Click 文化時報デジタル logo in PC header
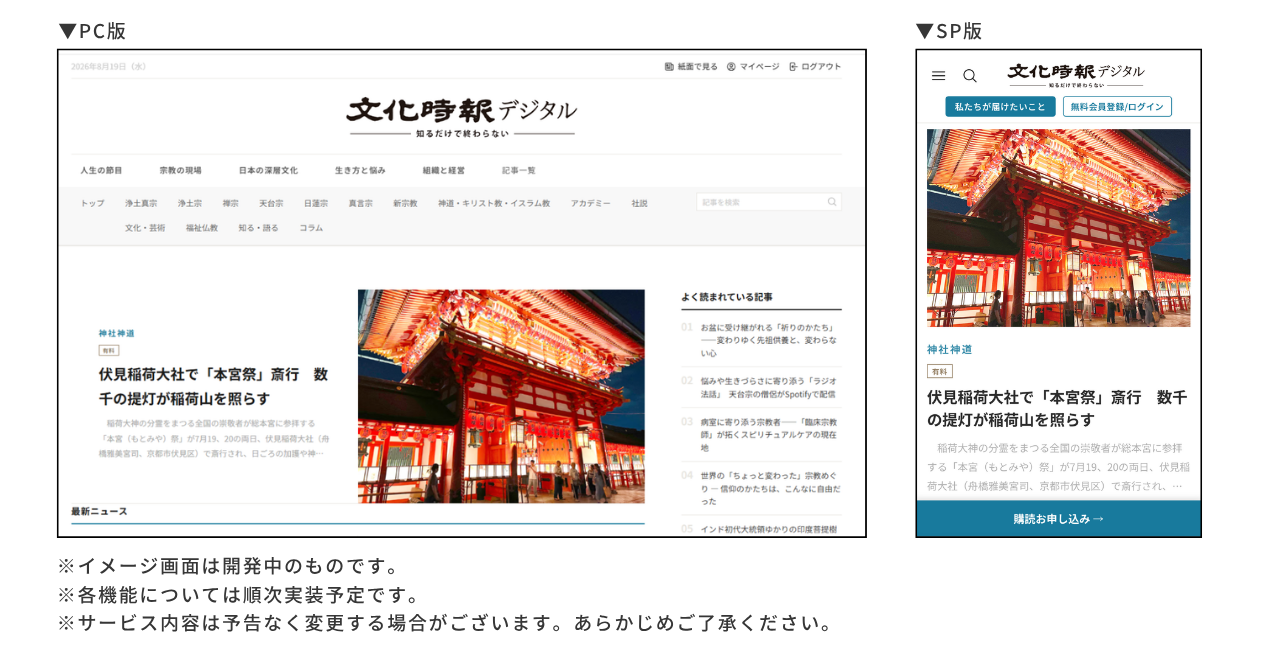 point(461,117)
